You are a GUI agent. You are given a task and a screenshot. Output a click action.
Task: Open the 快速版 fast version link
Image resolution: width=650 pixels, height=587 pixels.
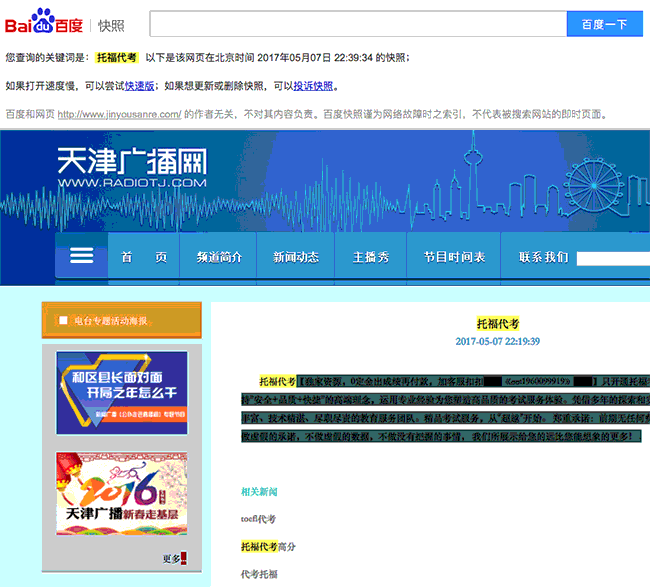(x=140, y=86)
